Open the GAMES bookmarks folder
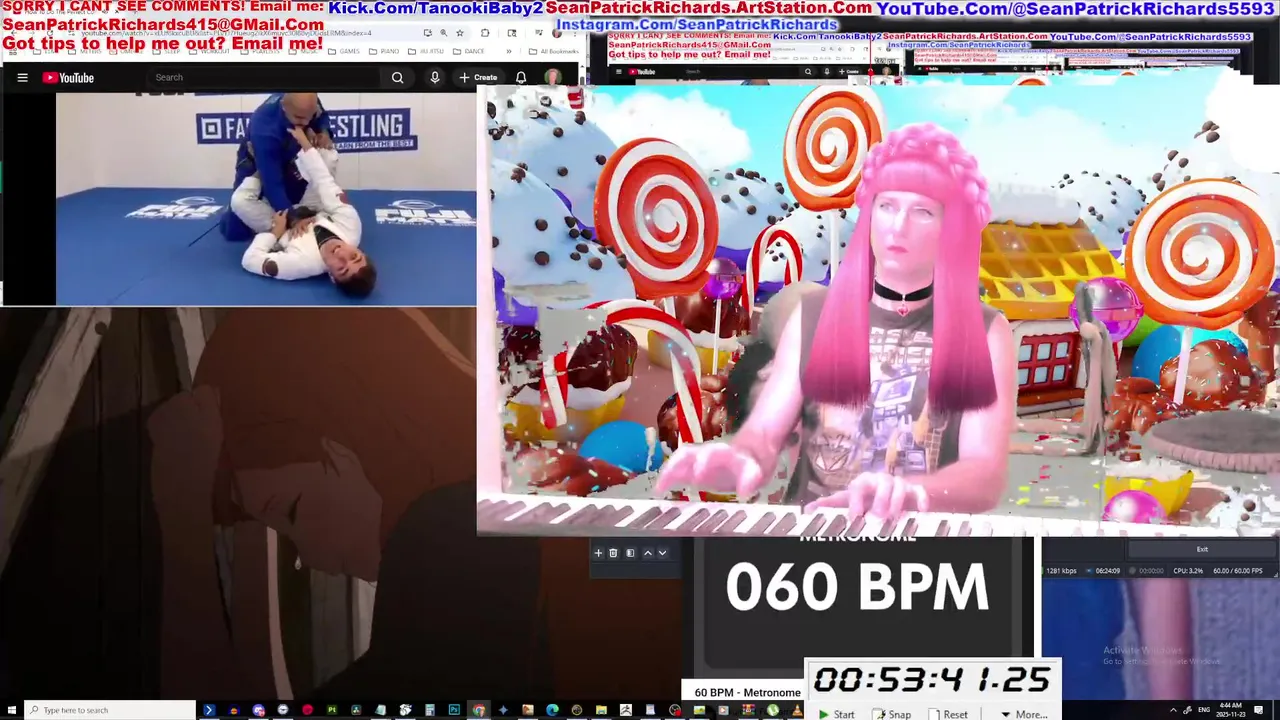Image resolution: width=1280 pixels, height=720 pixels. [343, 51]
